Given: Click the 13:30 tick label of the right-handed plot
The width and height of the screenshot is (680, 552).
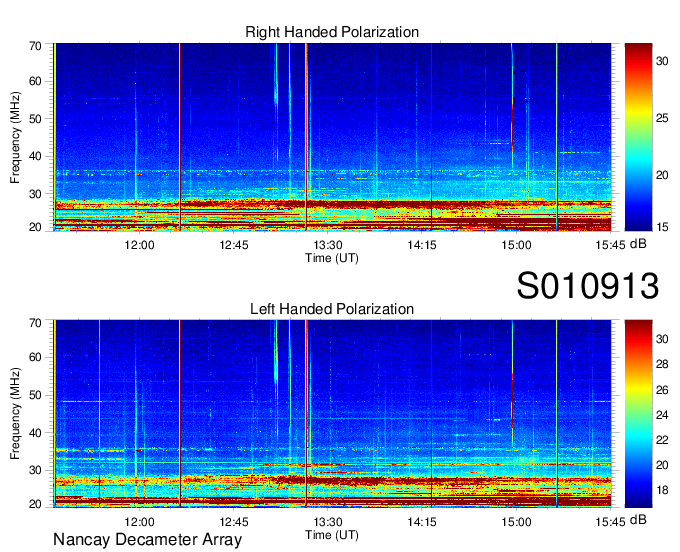Looking at the screenshot, I should [x=328, y=245].
